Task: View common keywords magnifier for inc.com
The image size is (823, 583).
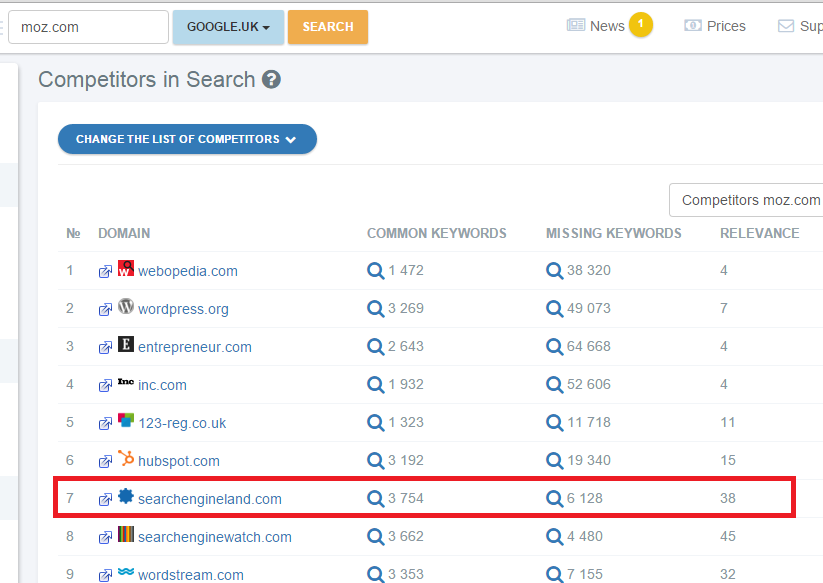Action: [x=375, y=385]
